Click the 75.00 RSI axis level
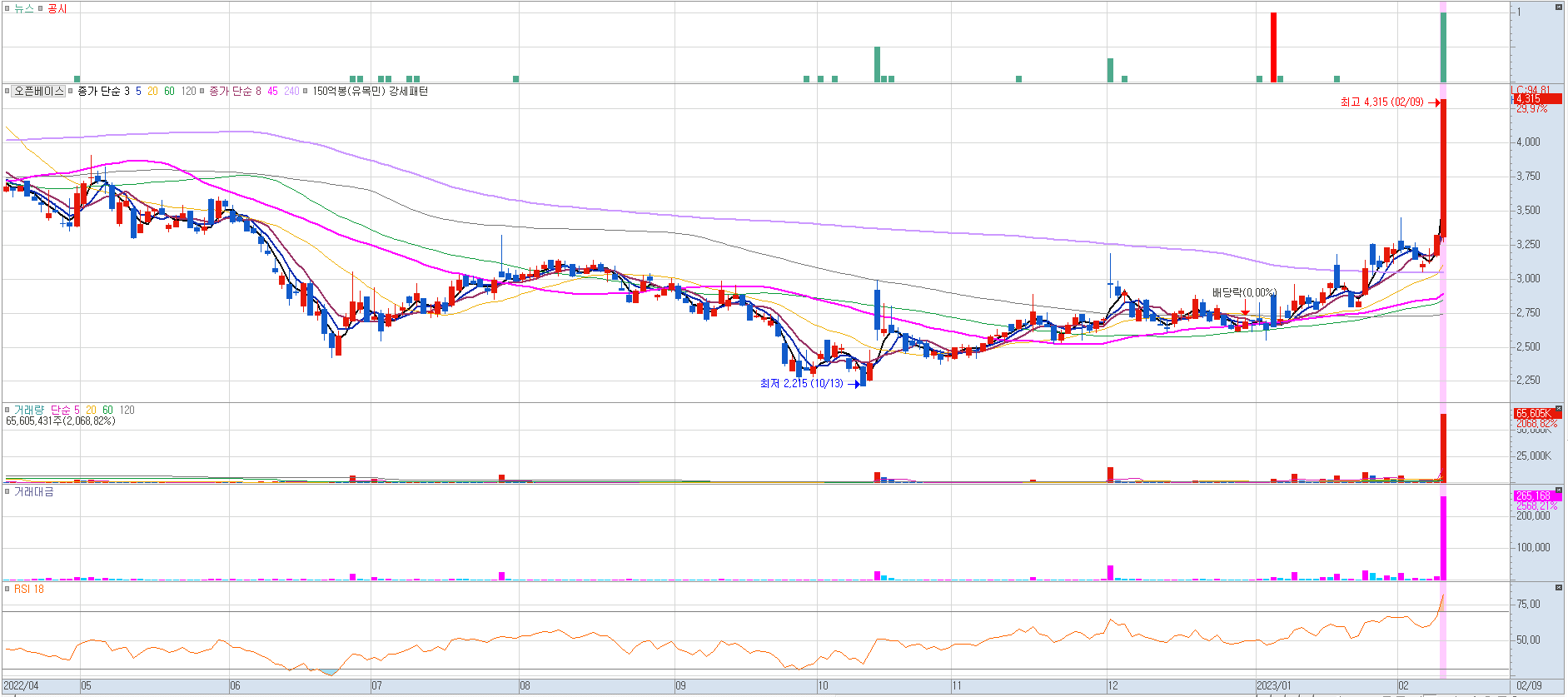Image resolution: width=1568 pixels, height=697 pixels. (1528, 605)
